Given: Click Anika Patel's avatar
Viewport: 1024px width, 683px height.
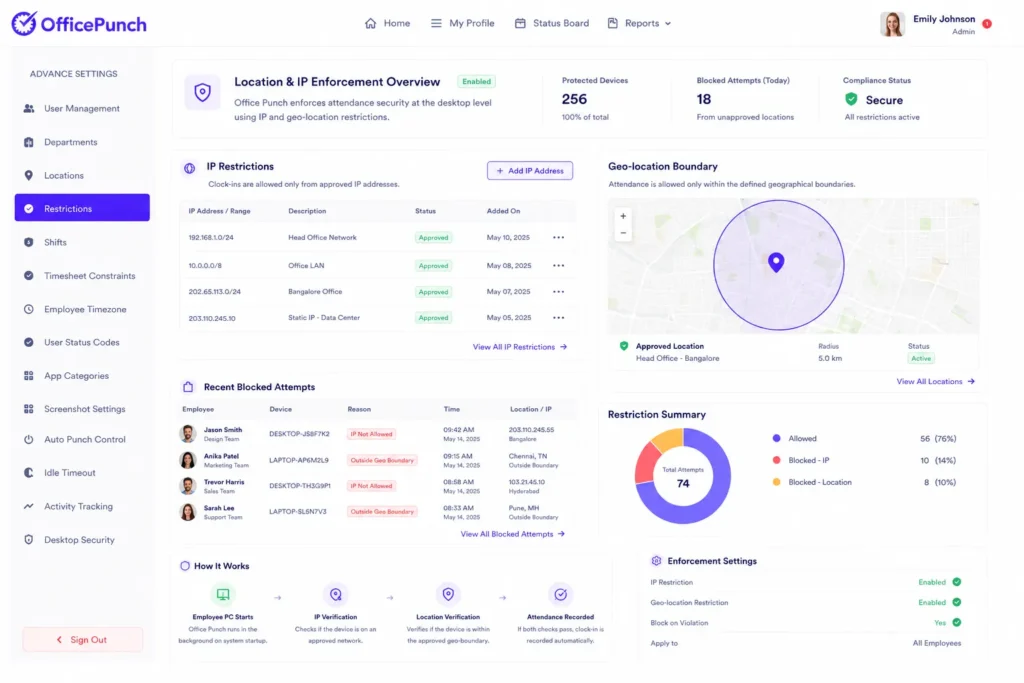Looking at the screenshot, I should point(187,460).
